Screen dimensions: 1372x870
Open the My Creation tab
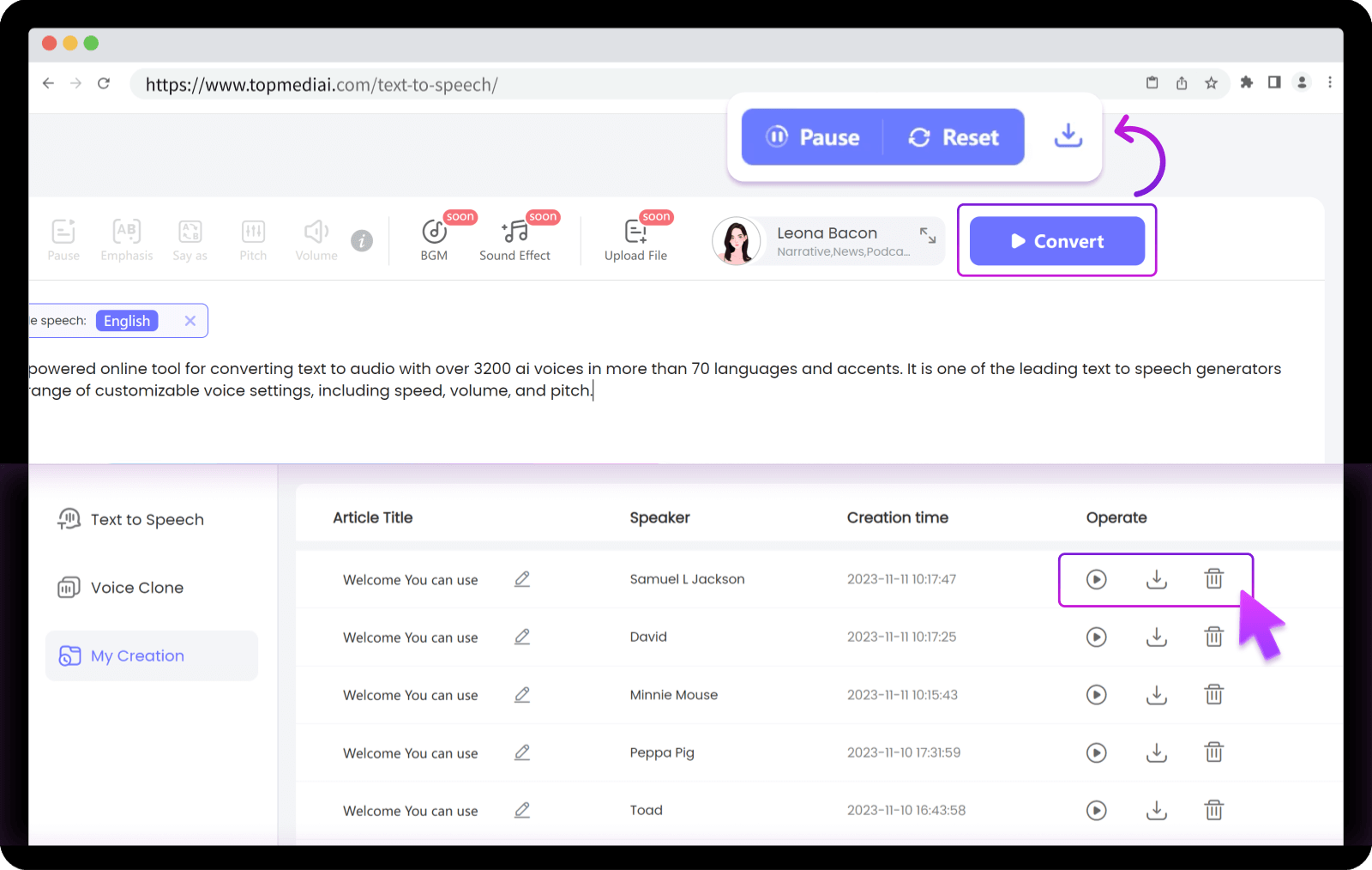[x=137, y=656]
